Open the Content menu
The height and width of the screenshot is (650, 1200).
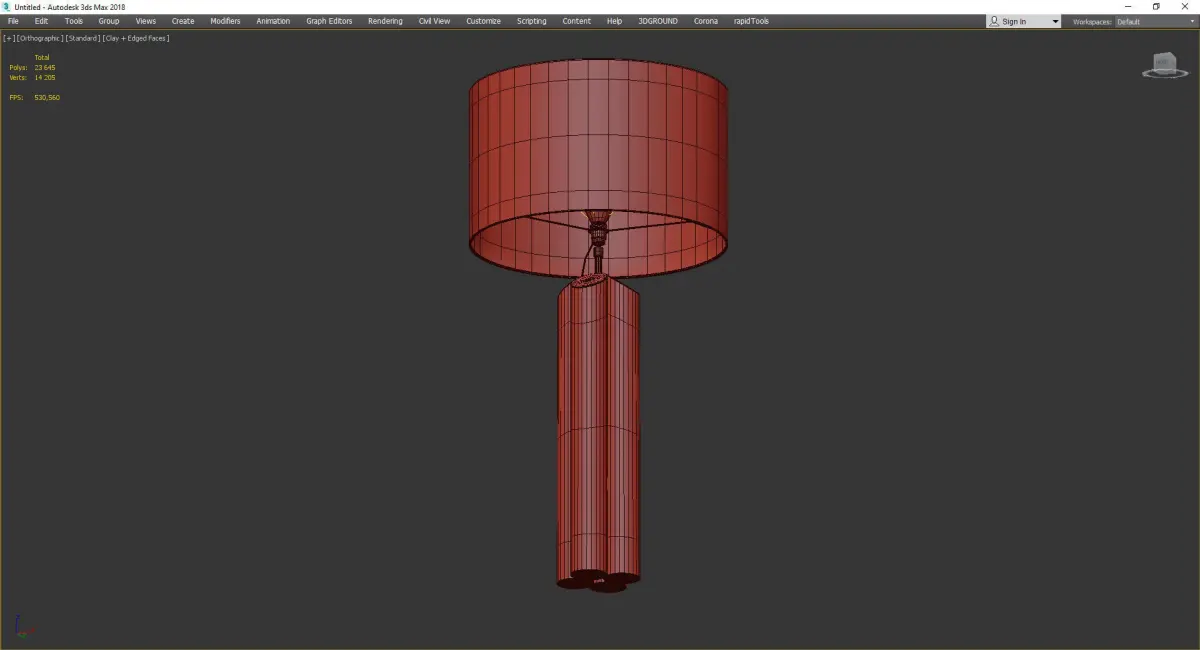click(576, 21)
